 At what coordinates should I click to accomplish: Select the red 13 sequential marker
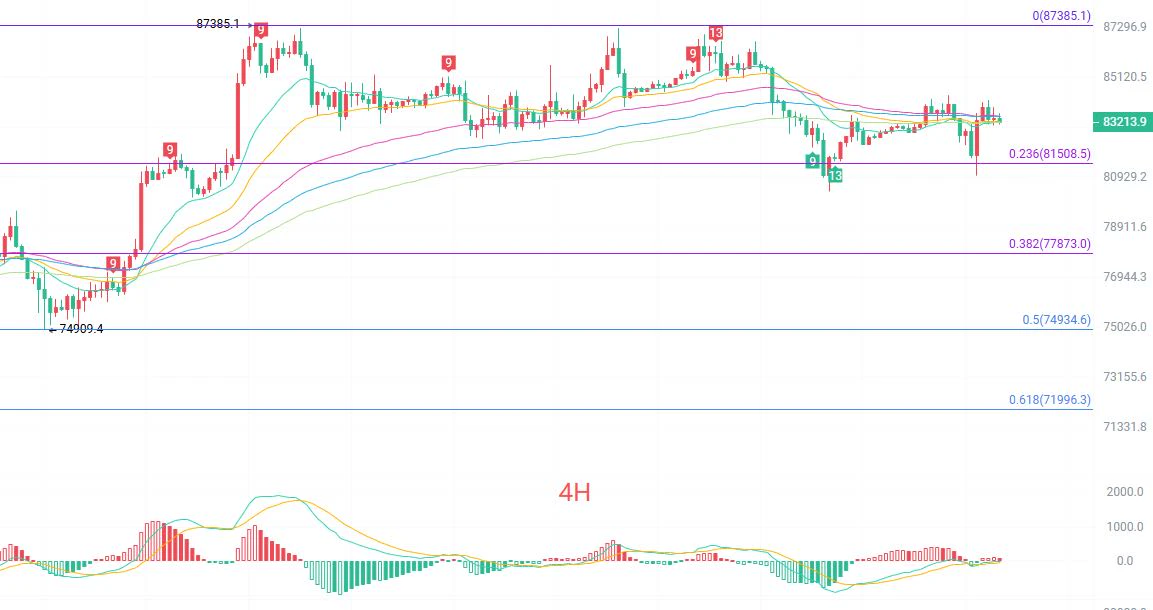(x=715, y=33)
